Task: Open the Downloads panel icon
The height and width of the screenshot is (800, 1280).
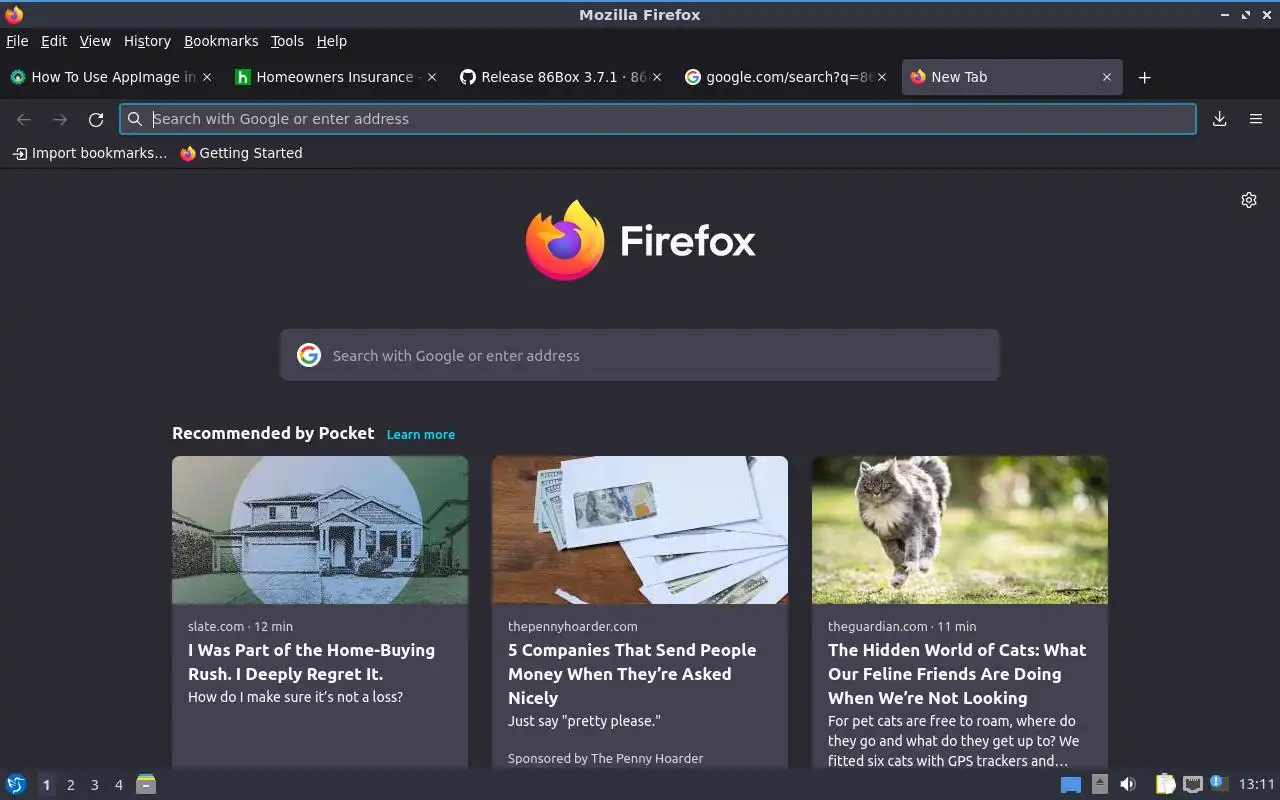Action: 1220,119
